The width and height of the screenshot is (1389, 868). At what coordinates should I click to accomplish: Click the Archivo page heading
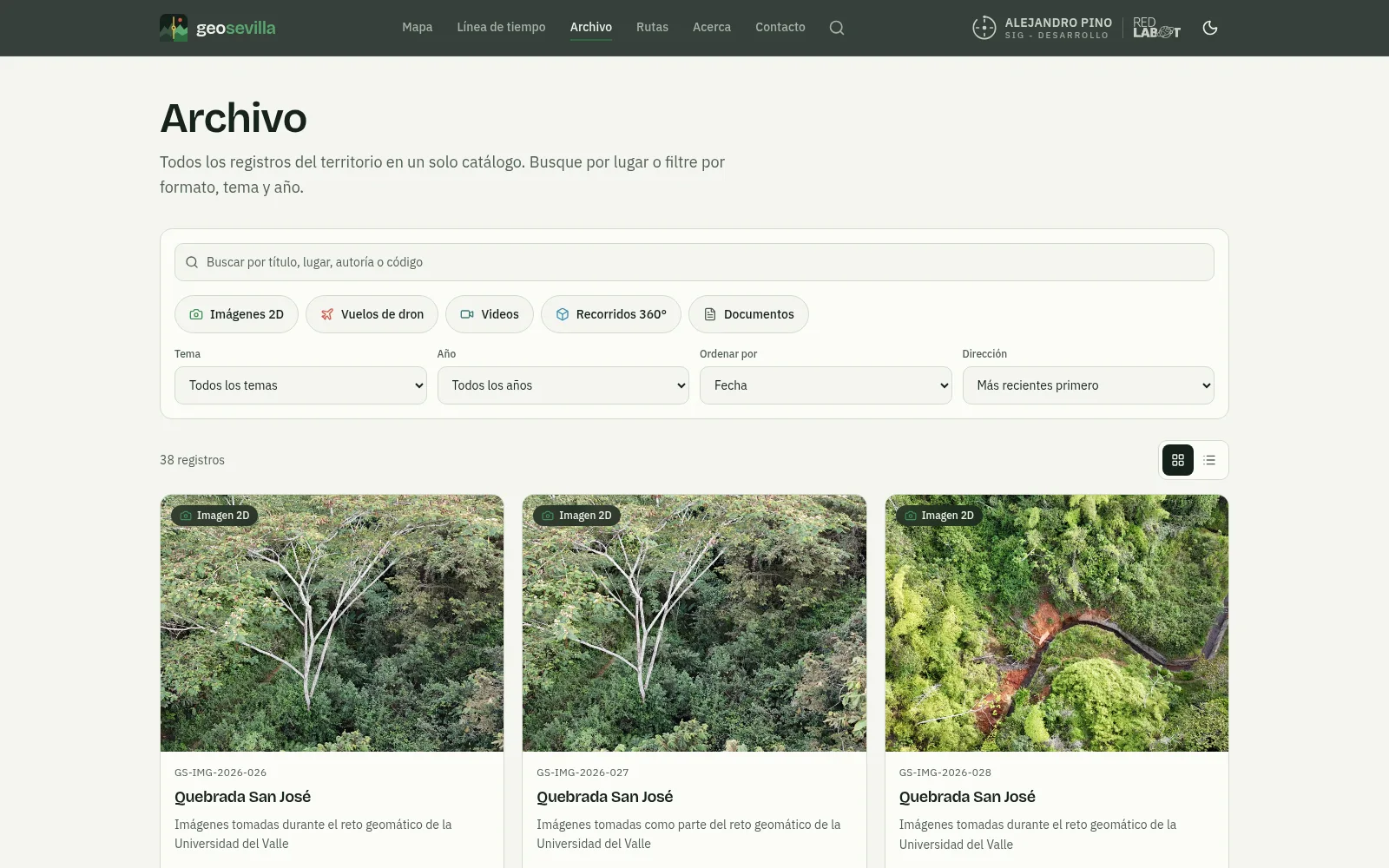[x=234, y=118]
